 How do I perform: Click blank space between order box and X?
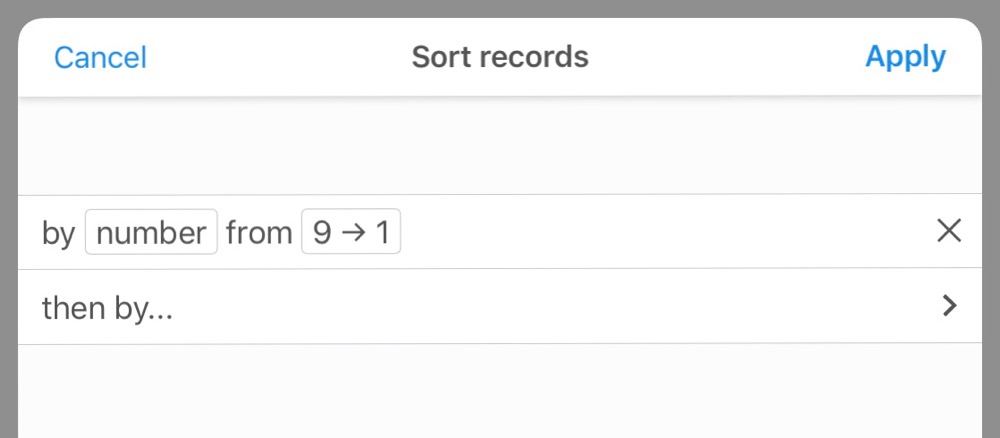(x=660, y=232)
